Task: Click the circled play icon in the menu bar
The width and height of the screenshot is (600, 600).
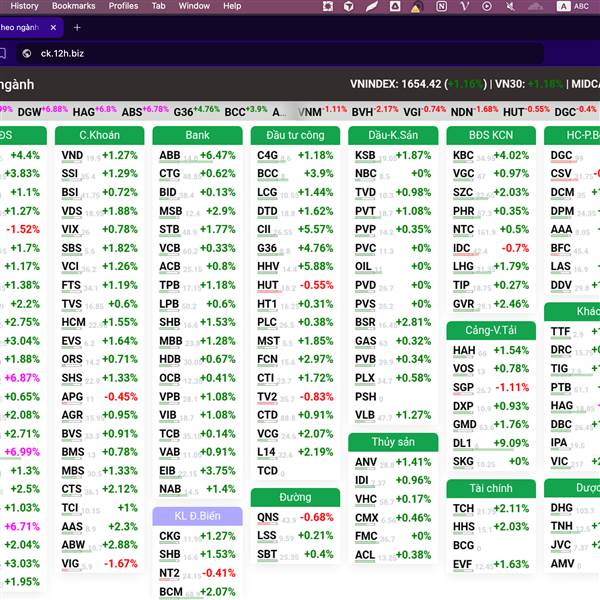Action: tap(487, 6)
